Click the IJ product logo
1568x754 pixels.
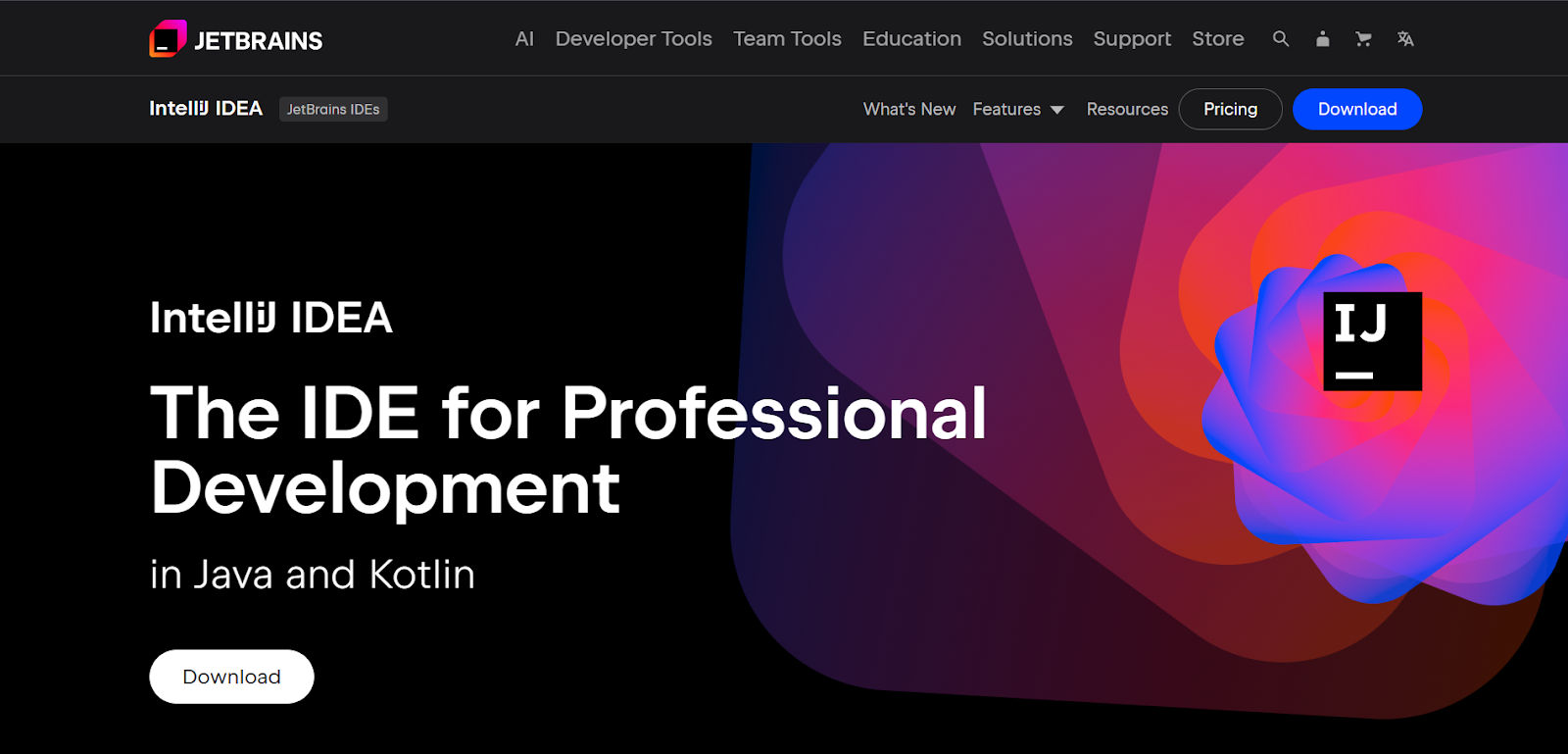pos(1372,341)
